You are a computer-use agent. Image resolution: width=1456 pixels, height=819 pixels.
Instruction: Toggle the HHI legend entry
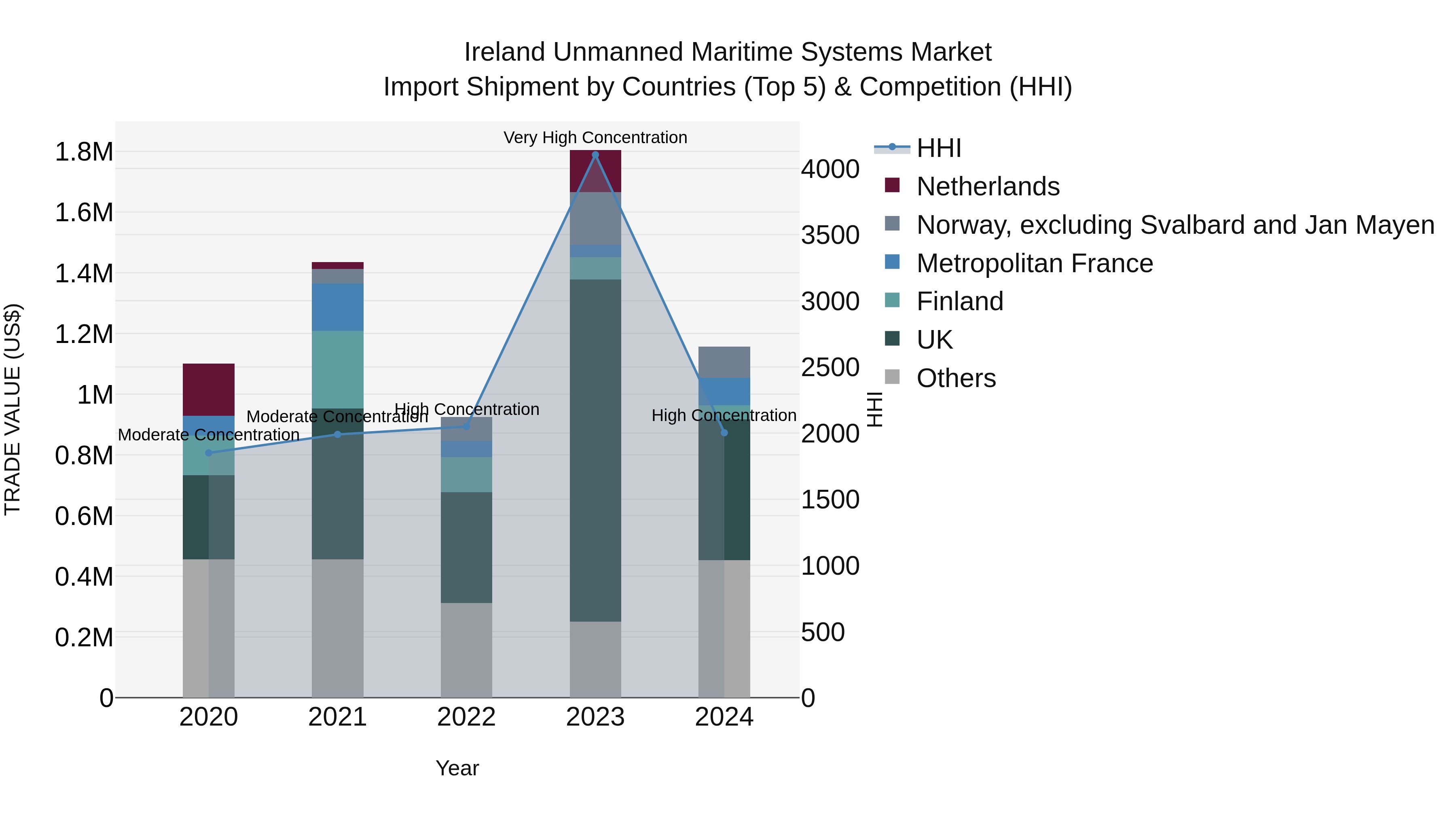918,148
